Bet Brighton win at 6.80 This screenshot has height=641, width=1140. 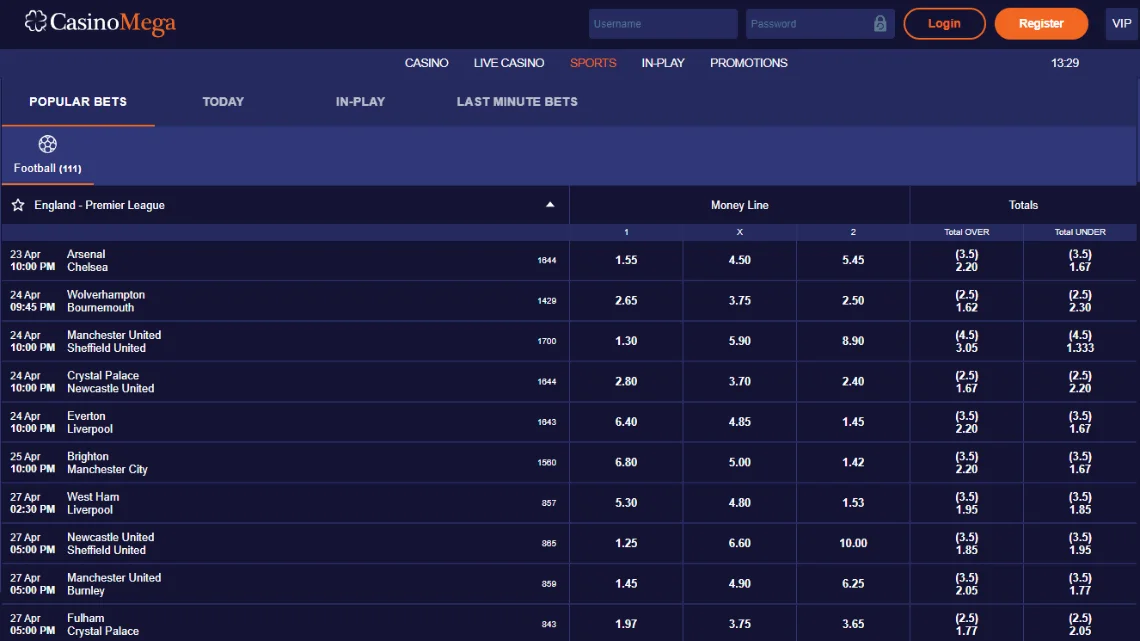626,462
